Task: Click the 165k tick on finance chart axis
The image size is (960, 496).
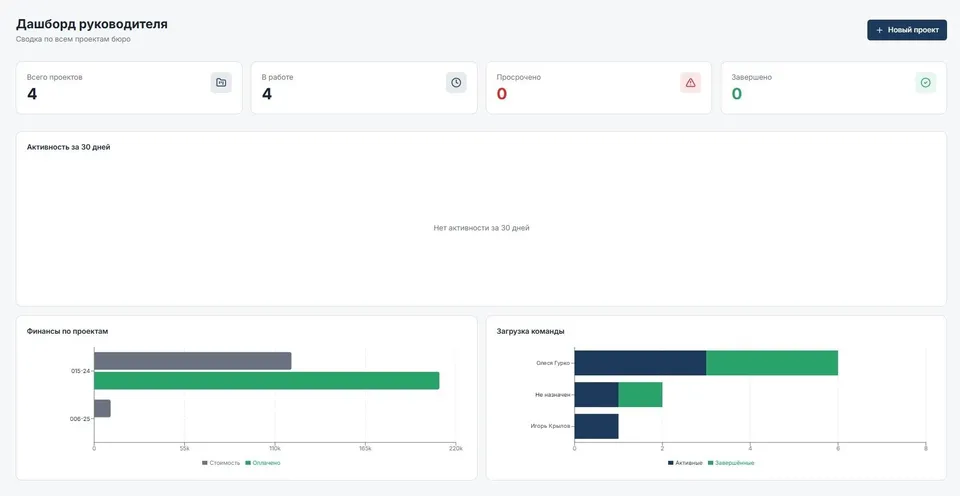Action: [x=365, y=449]
